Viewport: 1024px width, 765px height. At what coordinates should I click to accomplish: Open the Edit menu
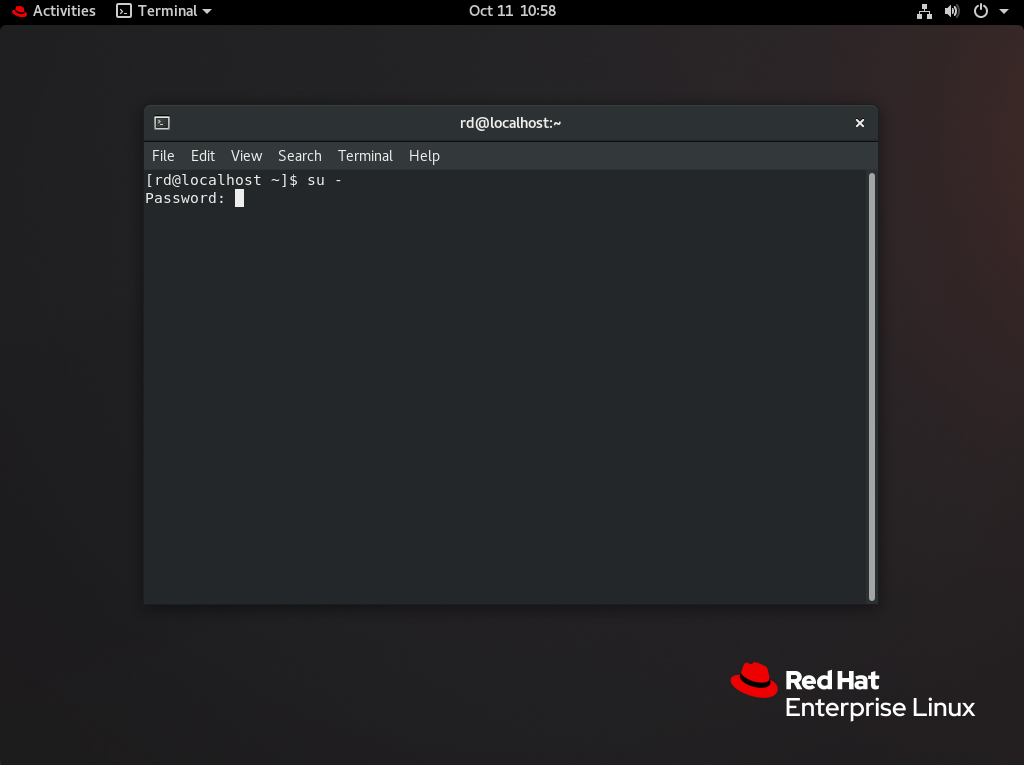[x=203, y=156]
